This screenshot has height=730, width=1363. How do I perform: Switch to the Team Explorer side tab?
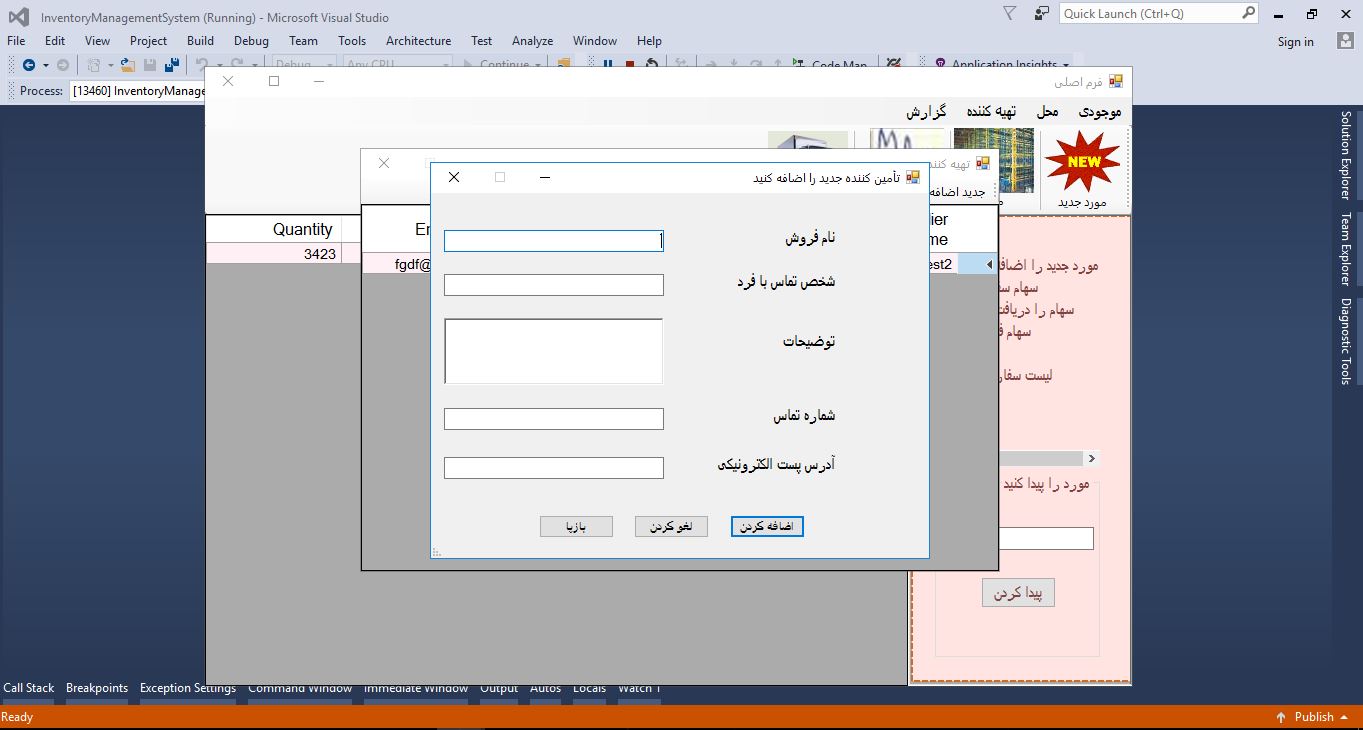tap(1346, 249)
